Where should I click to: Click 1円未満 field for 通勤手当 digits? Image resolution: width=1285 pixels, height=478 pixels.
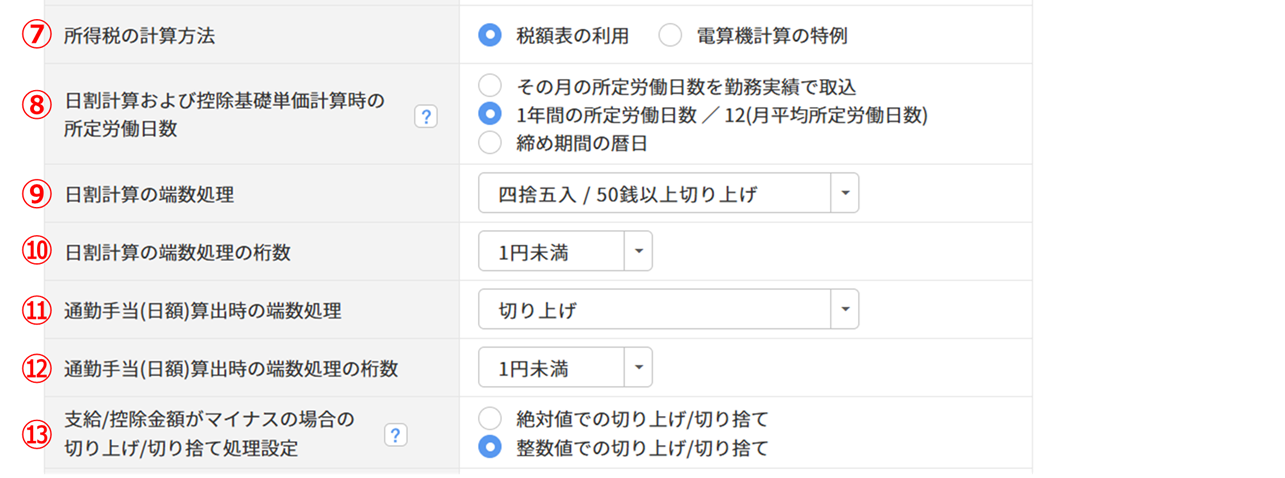(551, 368)
